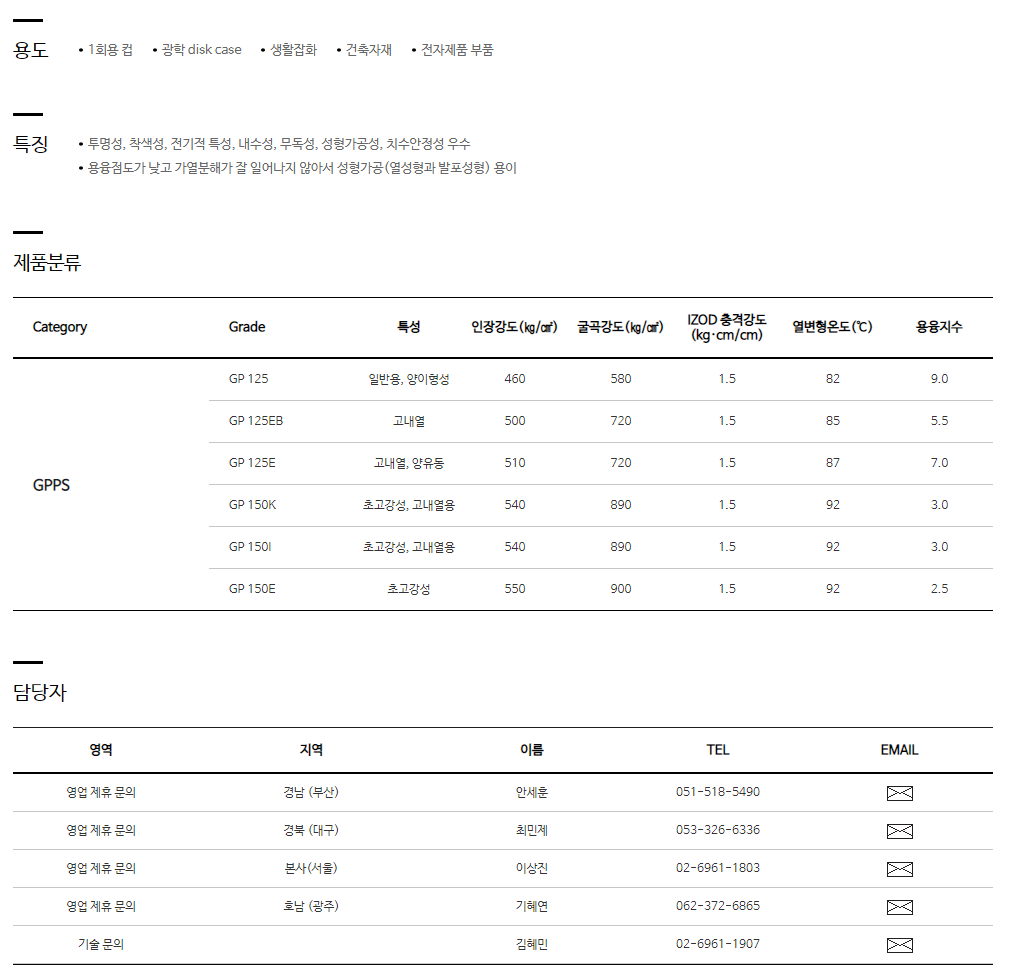This screenshot has height=979, width=1012.
Task: Click the email icon for 김혜민
Action: (x=899, y=945)
